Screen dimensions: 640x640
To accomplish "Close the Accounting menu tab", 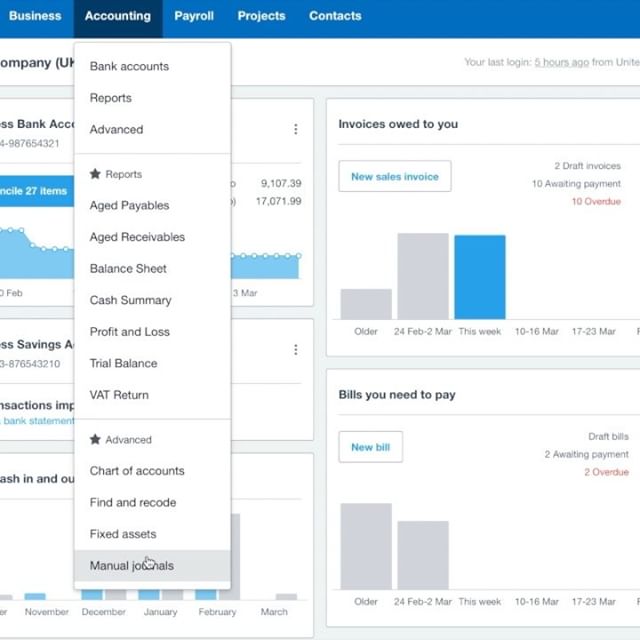I will 118,18.
